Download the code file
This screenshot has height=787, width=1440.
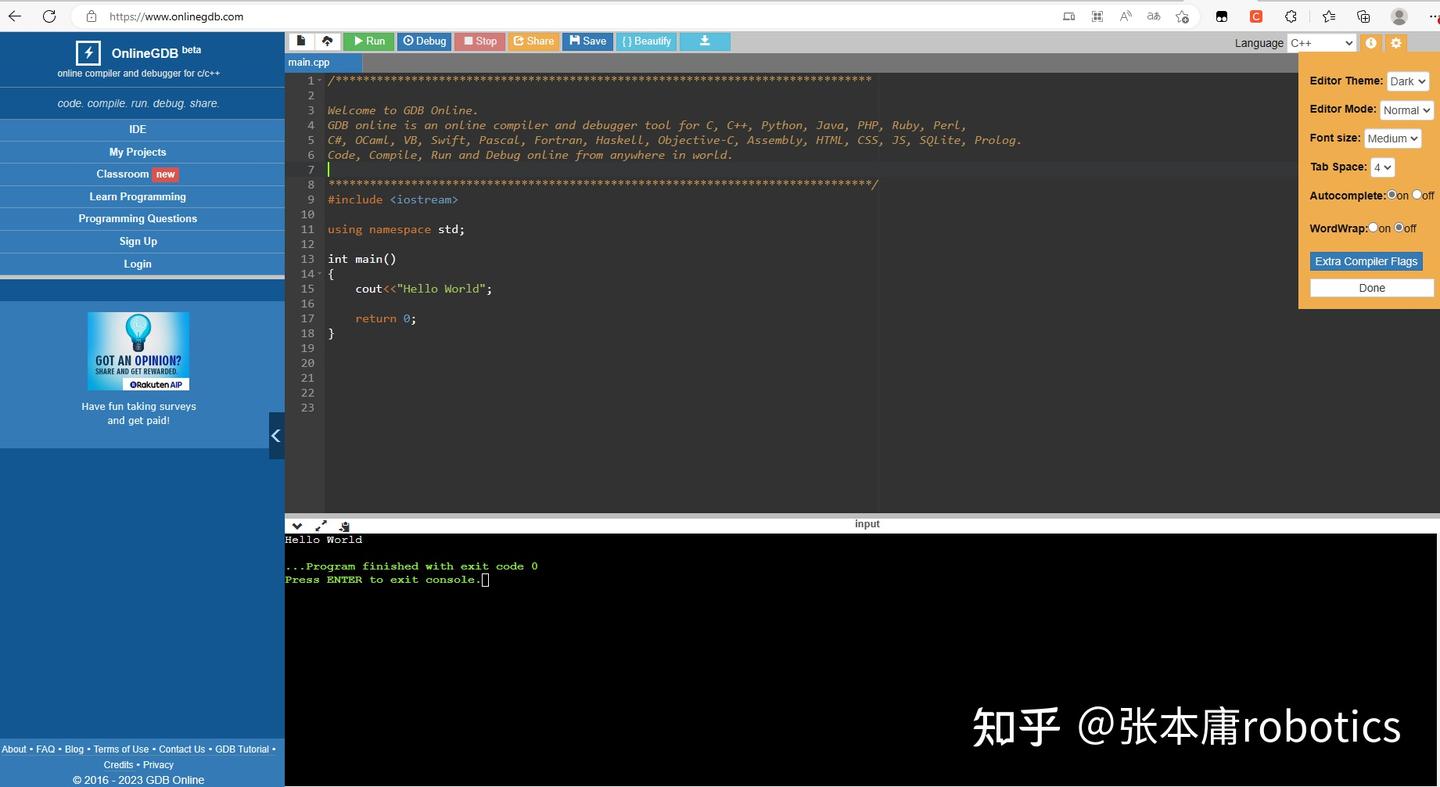[705, 41]
